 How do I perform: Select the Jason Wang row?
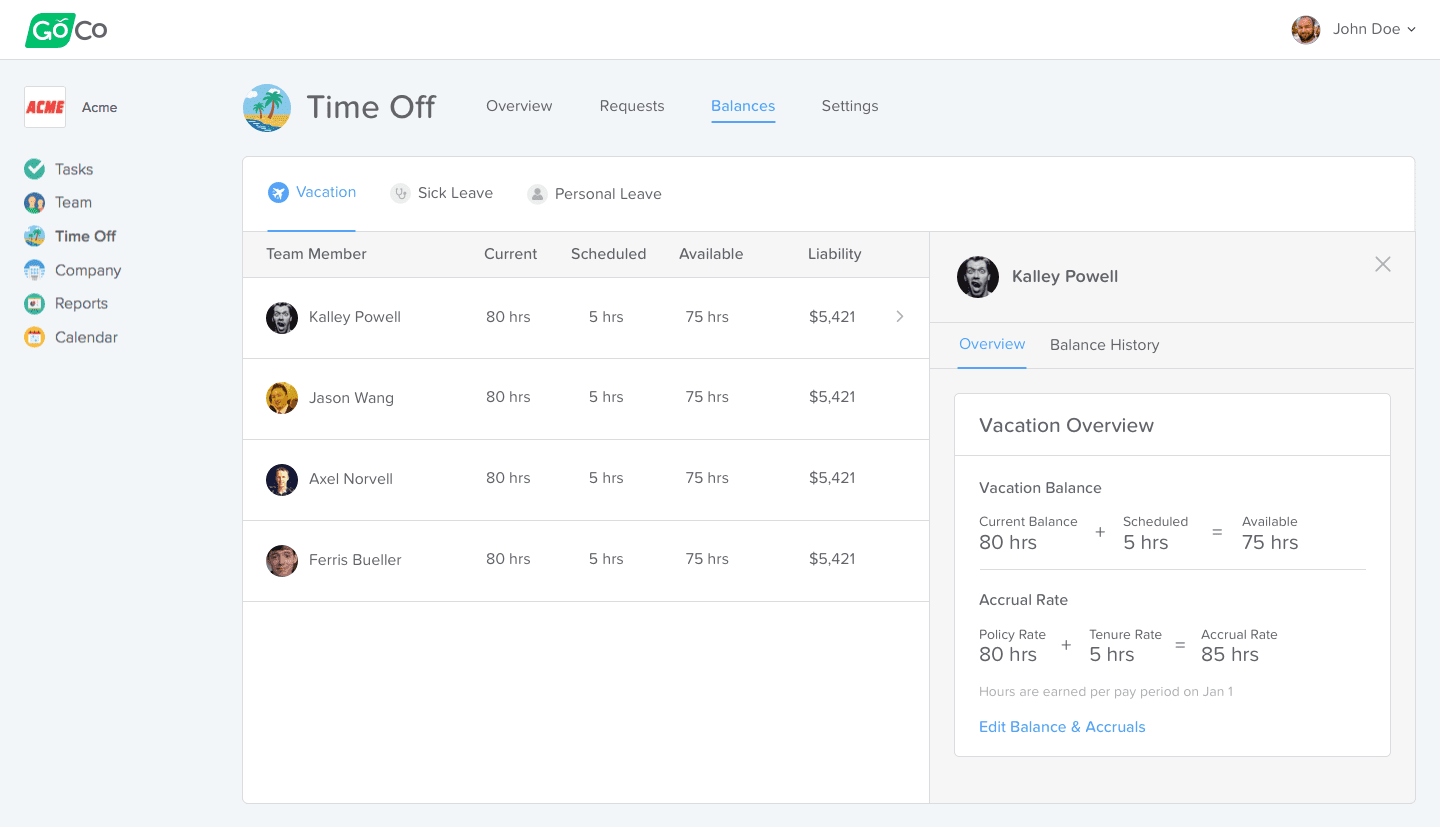click(586, 399)
